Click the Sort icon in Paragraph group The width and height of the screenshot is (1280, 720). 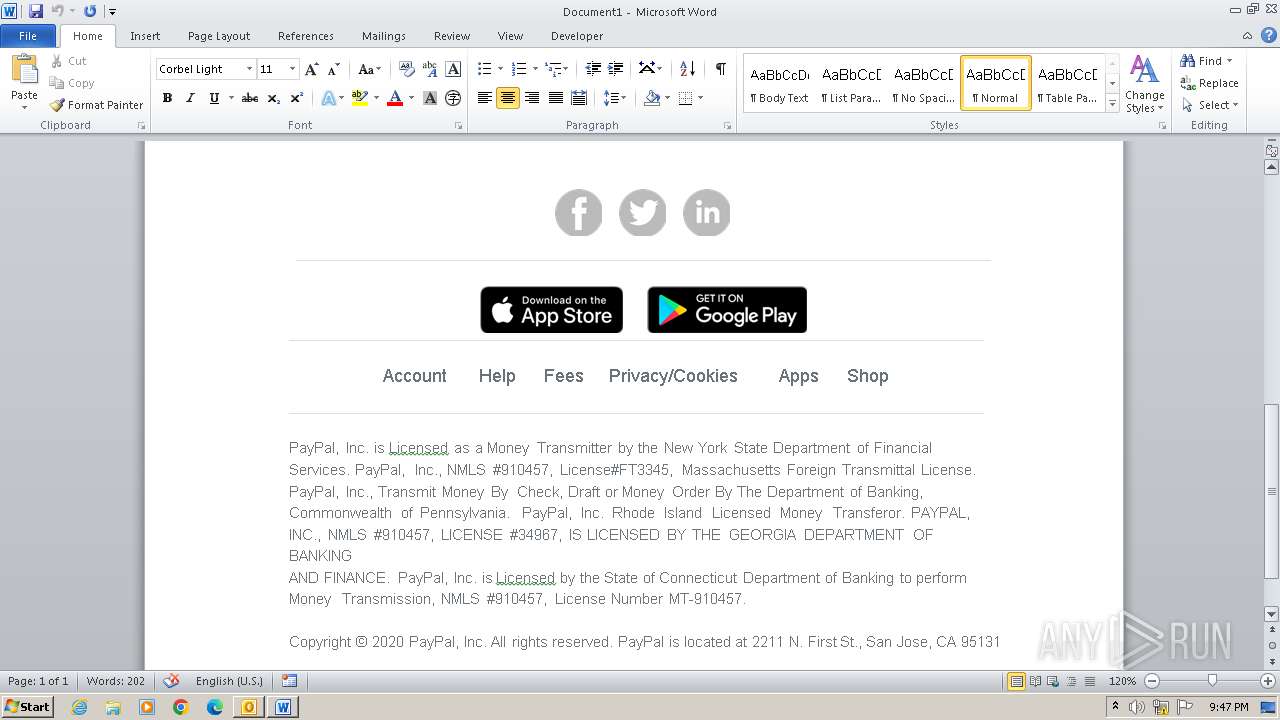point(687,69)
